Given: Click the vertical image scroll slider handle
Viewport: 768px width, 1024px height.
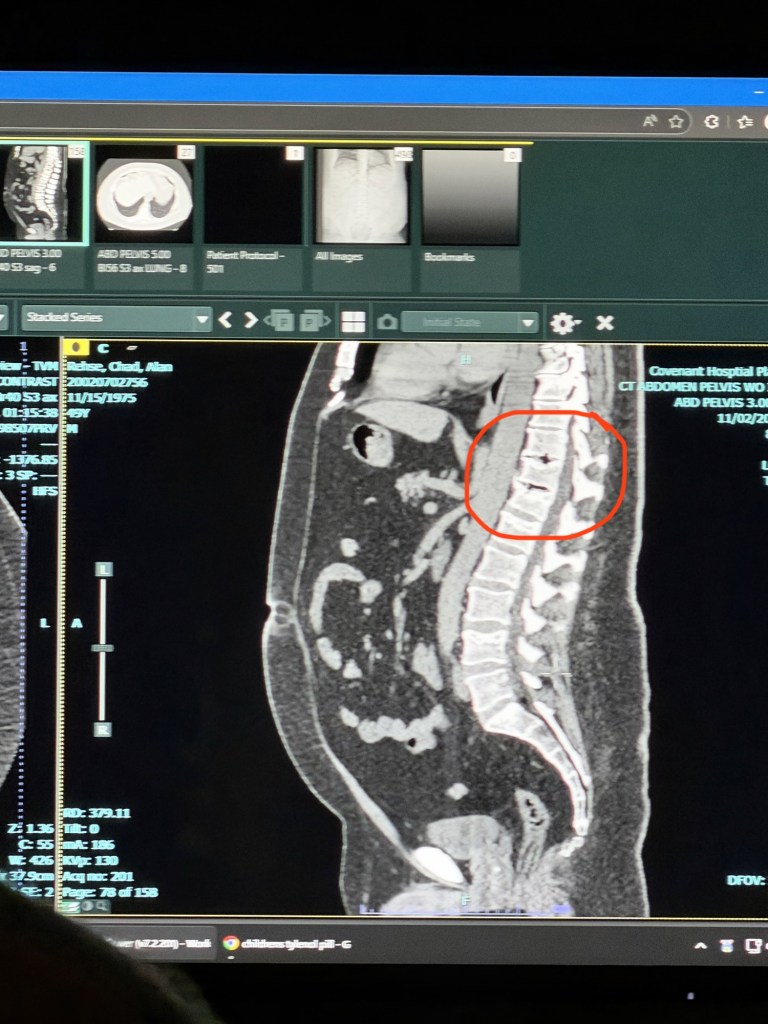Looking at the screenshot, I should click(102, 648).
